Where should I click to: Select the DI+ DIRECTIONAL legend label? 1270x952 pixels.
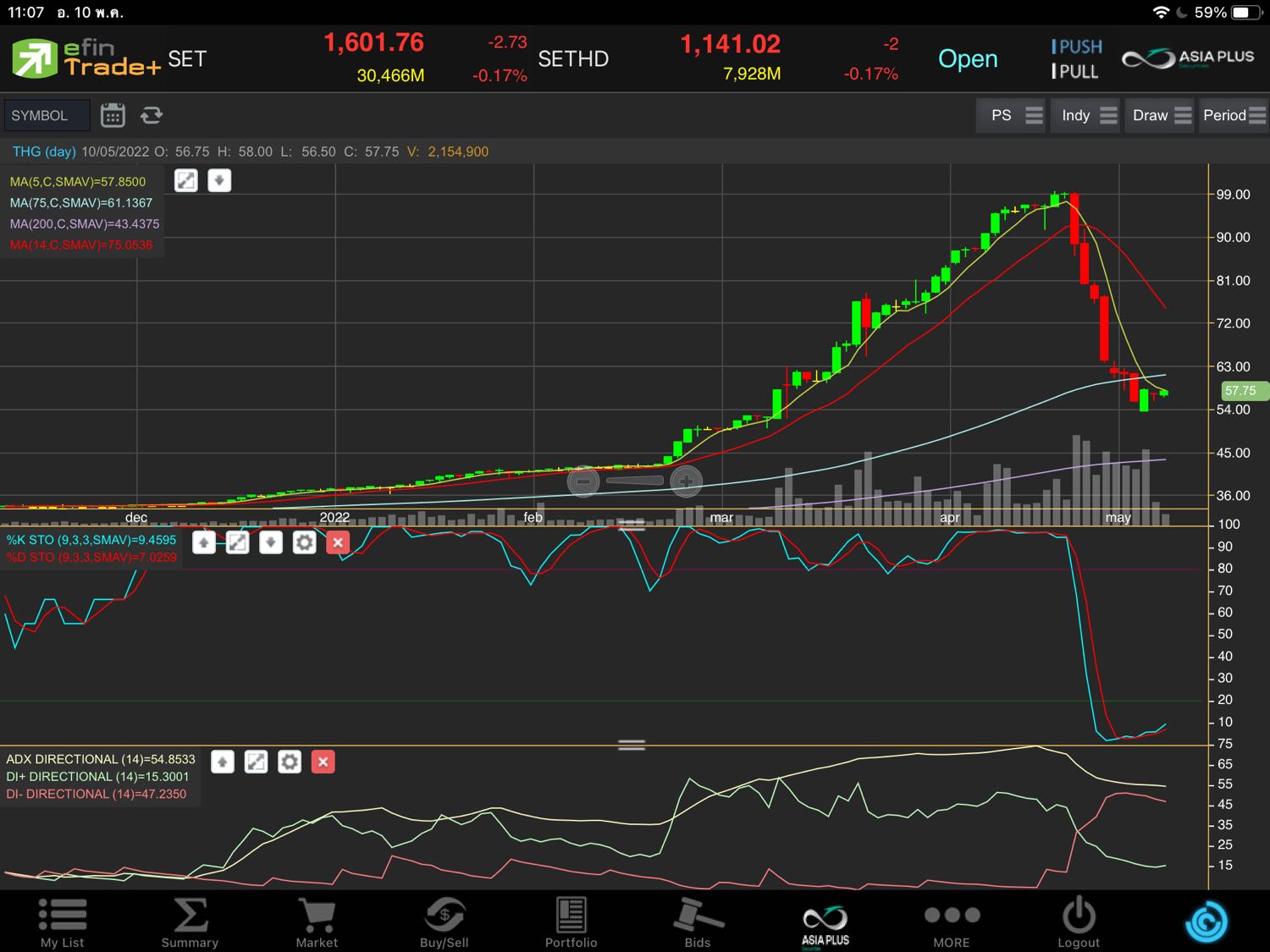pyautogui.click(x=97, y=777)
